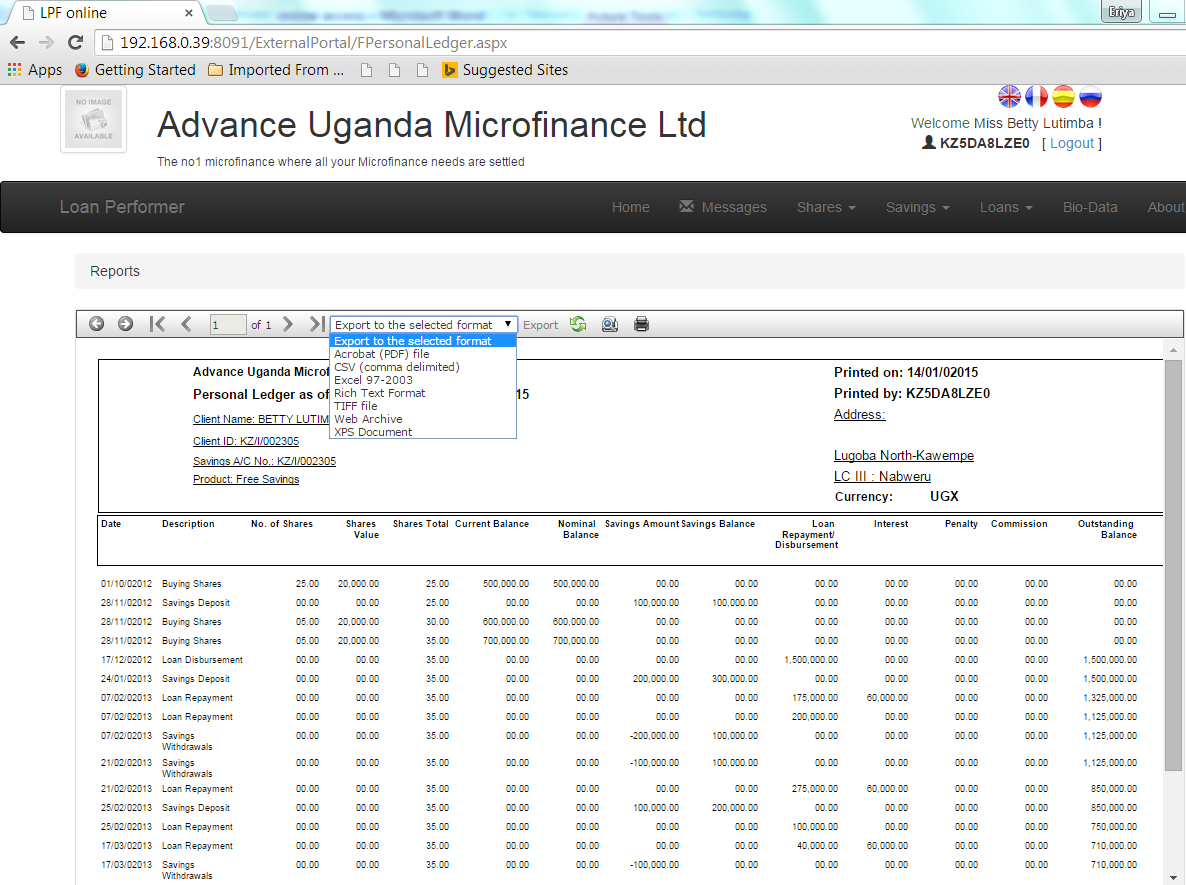Image resolution: width=1186 pixels, height=885 pixels.
Task: Click the first blank page bookmark icon
Action: [x=367, y=70]
